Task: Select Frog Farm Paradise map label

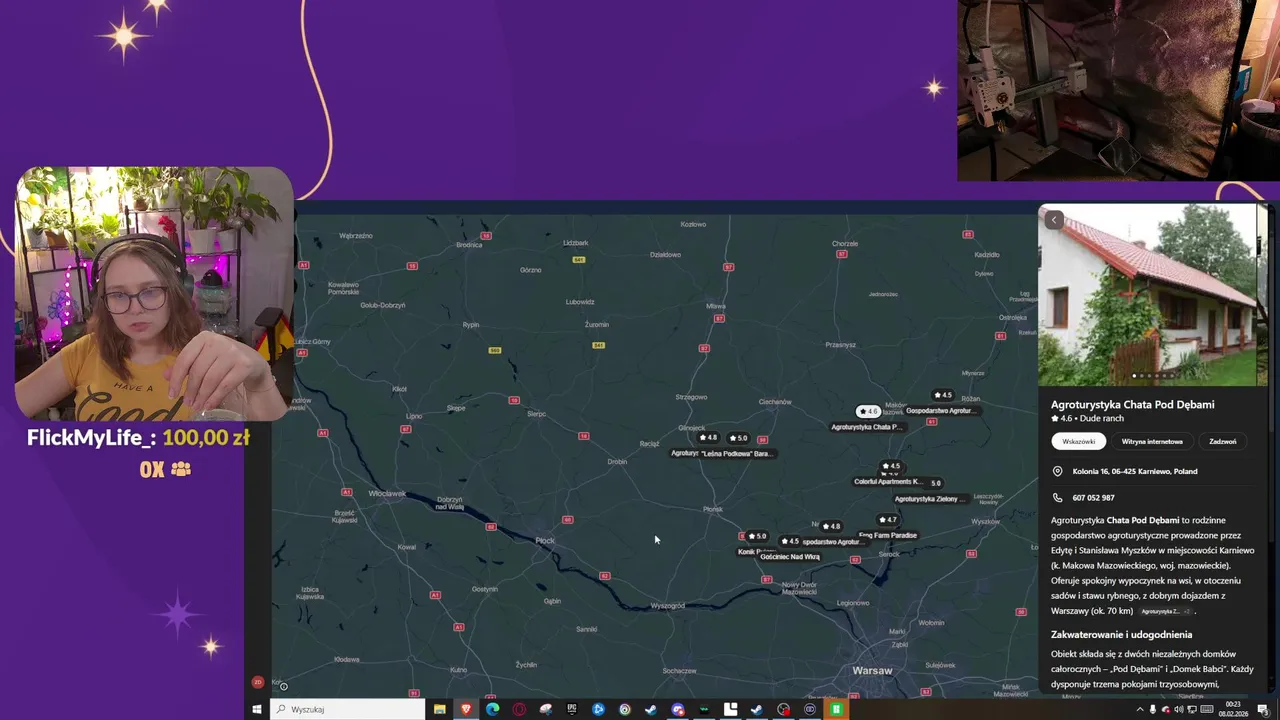Action: [x=888, y=535]
